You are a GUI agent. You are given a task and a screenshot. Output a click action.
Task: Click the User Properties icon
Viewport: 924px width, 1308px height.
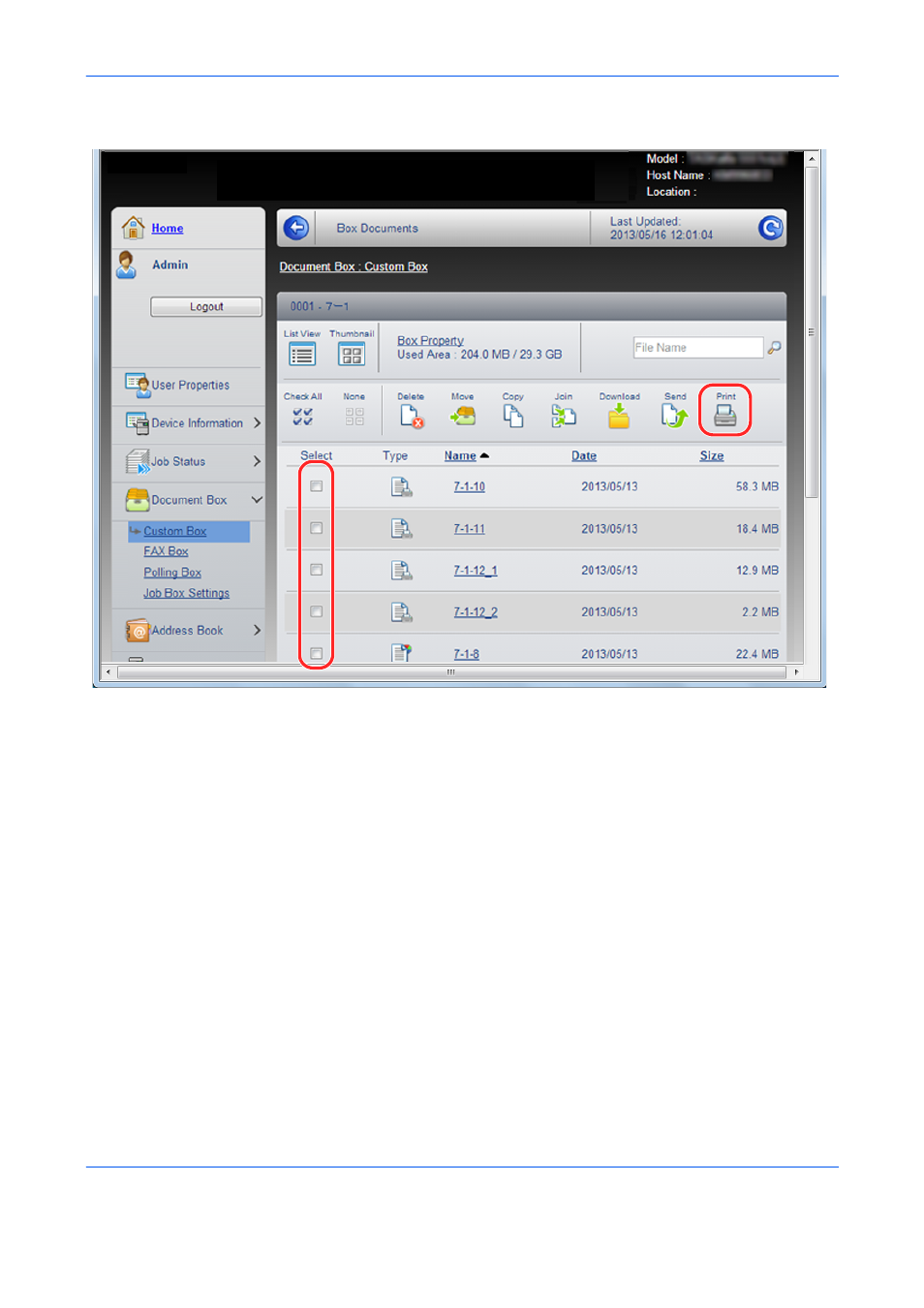coord(137,385)
